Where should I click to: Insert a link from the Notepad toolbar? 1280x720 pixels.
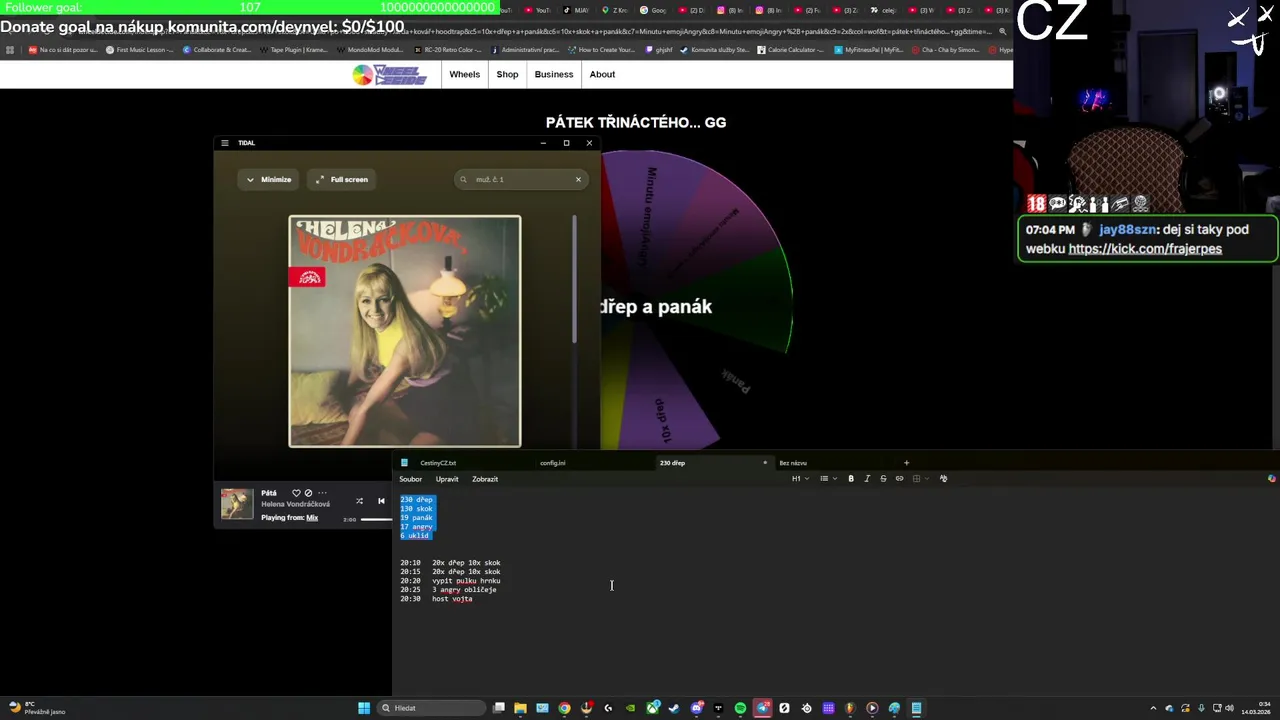click(x=899, y=479)
